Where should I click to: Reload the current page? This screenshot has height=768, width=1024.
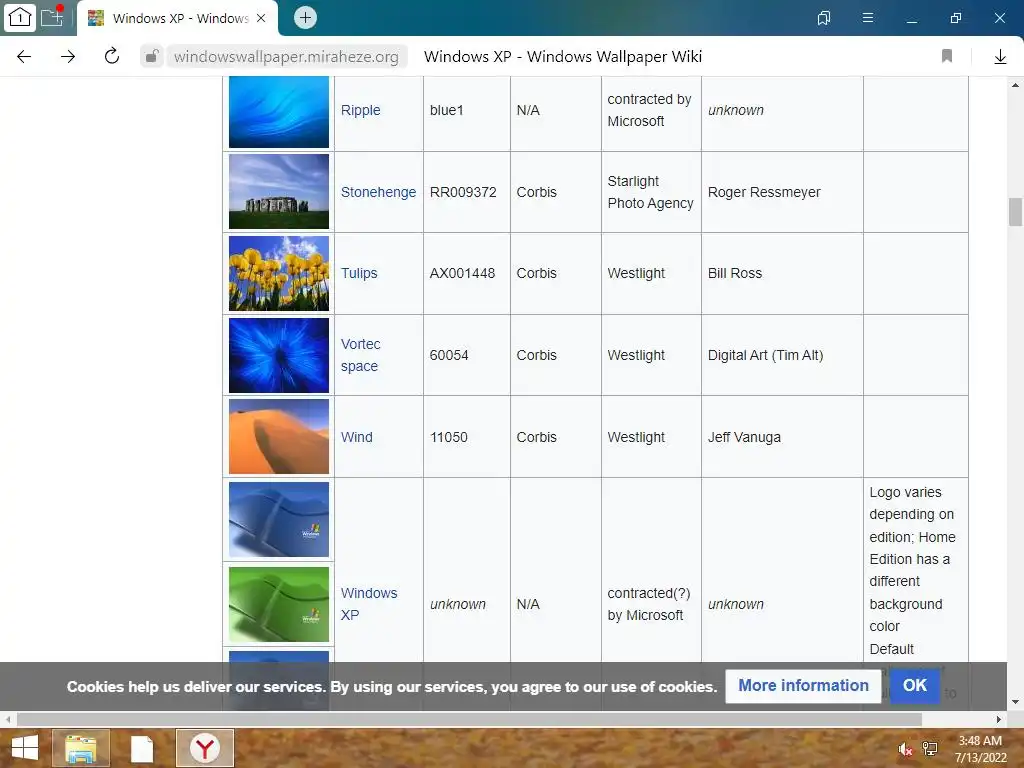(x=112, y=56)
